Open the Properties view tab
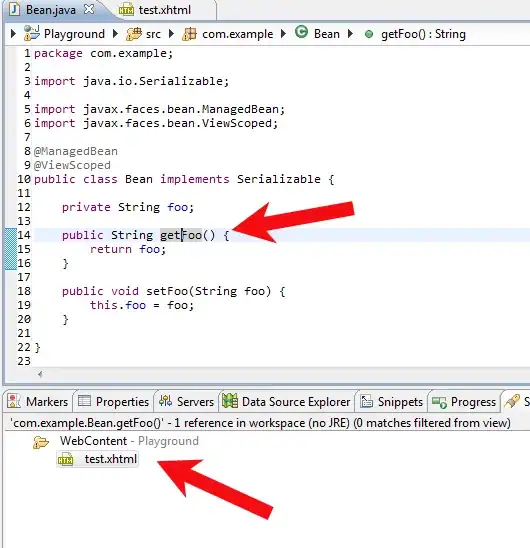530x548 pixels. (x=113, y=402)
